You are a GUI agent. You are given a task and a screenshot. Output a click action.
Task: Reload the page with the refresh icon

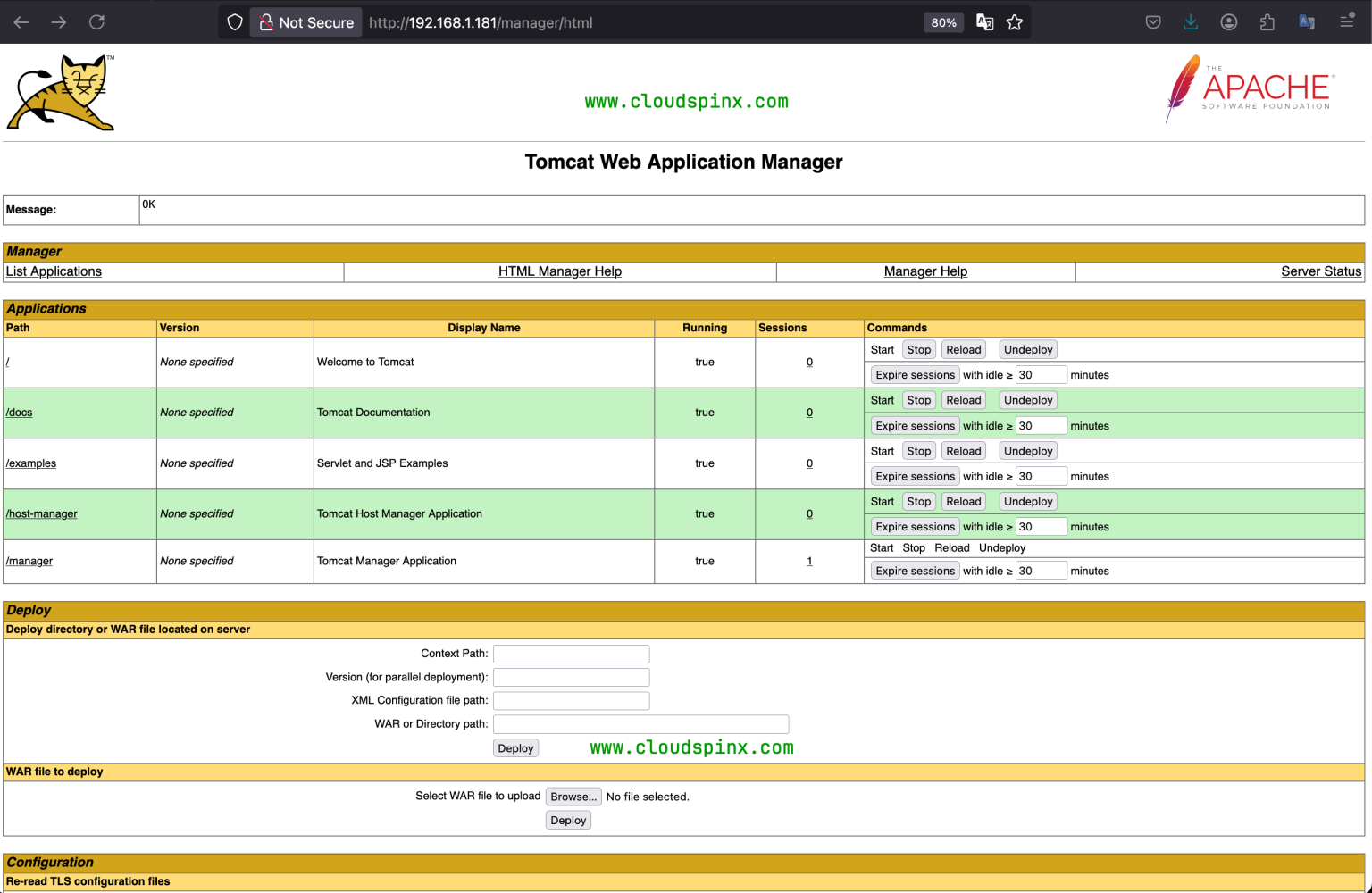point(96,21)
